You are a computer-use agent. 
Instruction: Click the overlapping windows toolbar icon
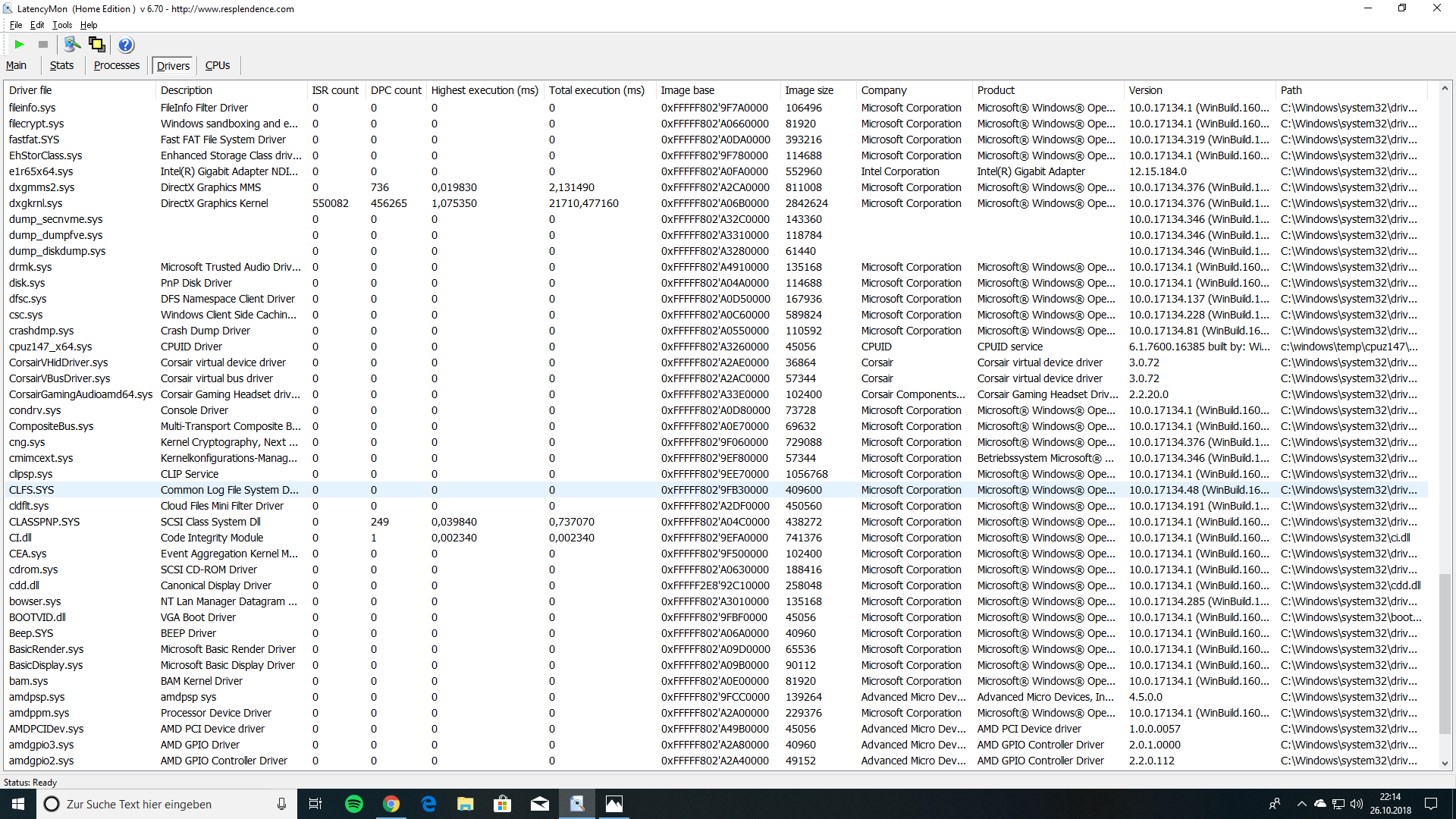point(97,45)
